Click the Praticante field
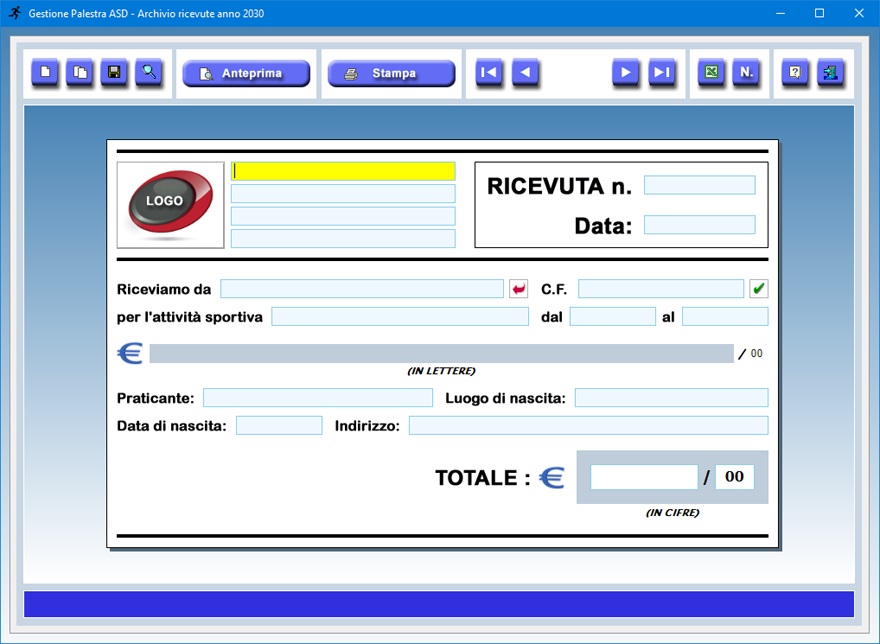The image size is (880, 644). 318,398
